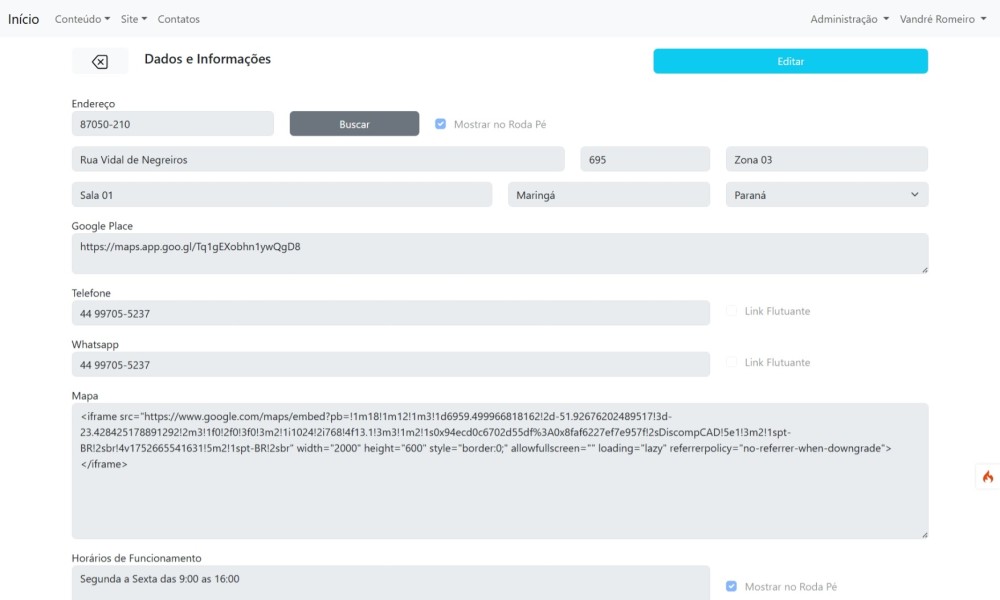The image size is (1000, 600).
Task: Toggle Mostrar no Roda Pé for Horários
Action: (x=731, y=586)
